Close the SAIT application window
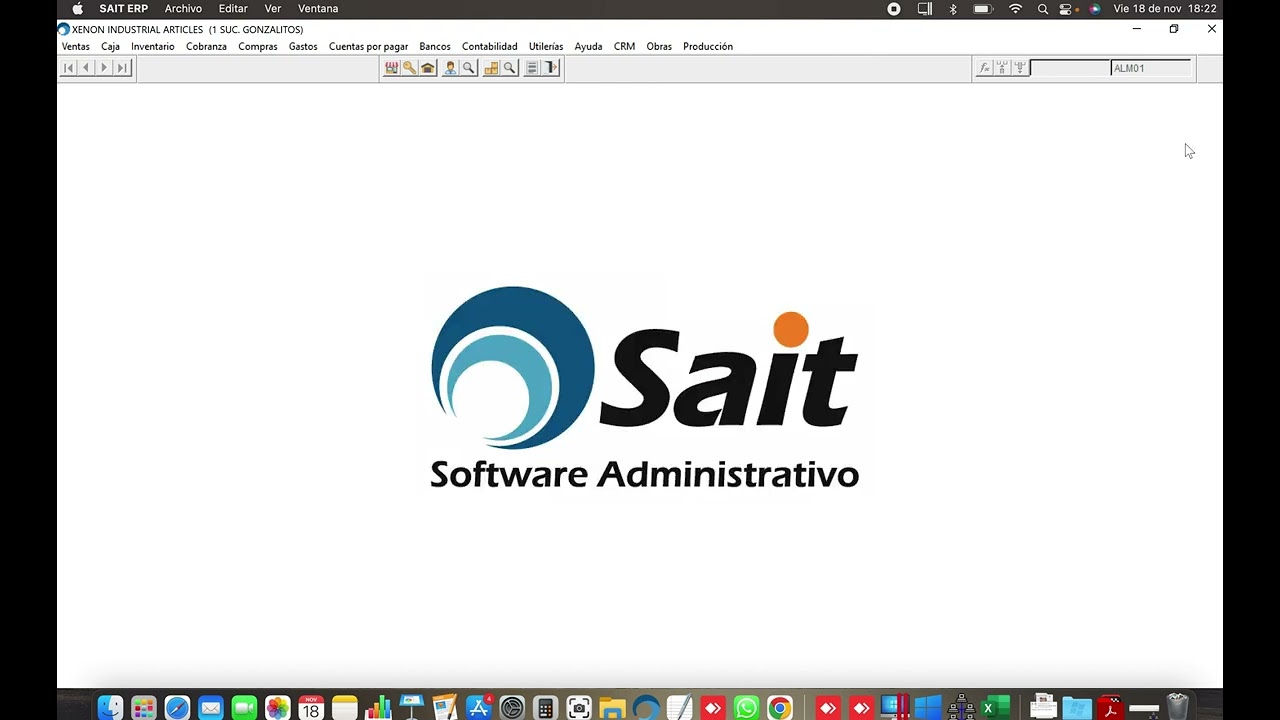 point(1212,29)
